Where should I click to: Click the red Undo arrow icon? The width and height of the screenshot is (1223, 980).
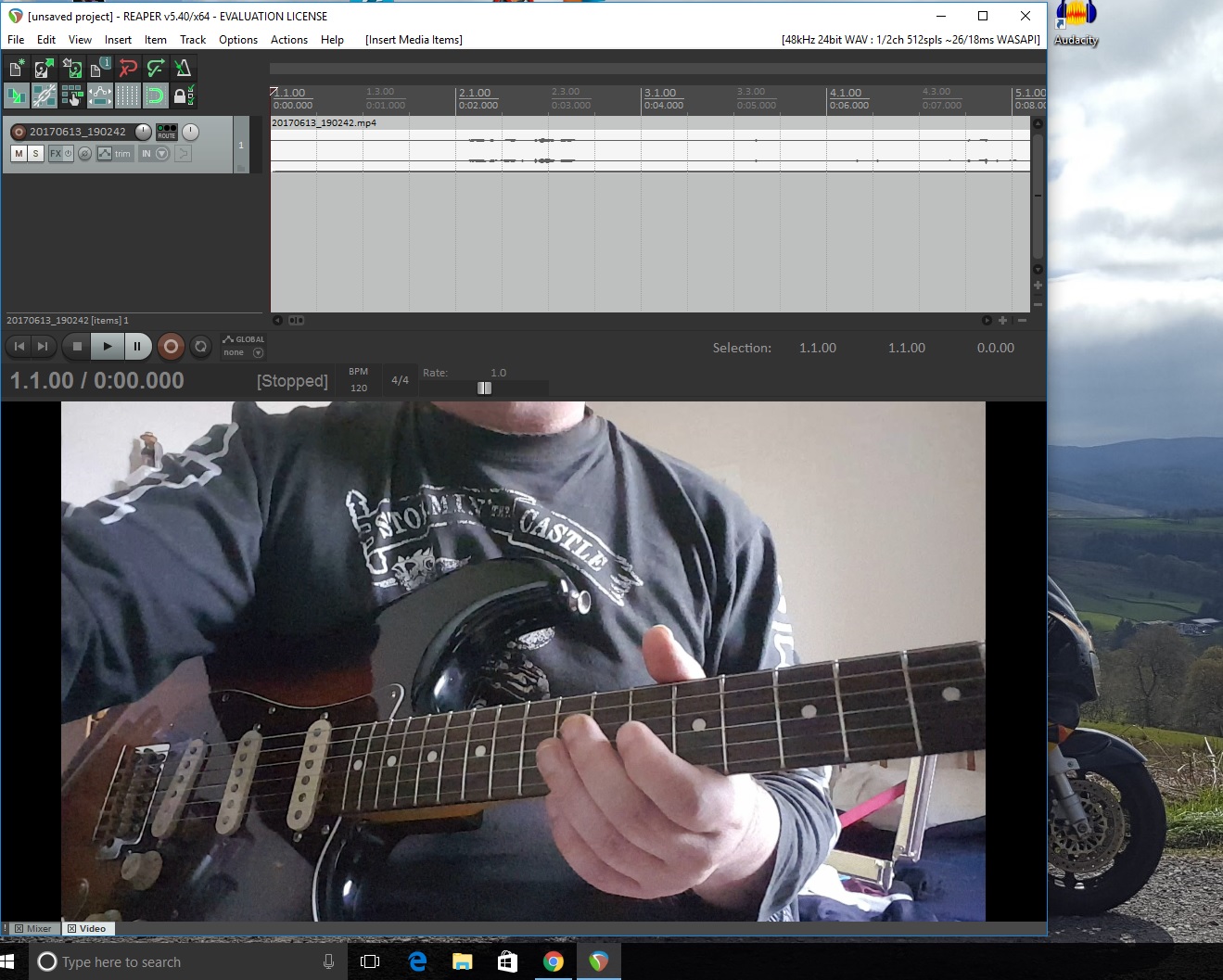click(128, 68)
